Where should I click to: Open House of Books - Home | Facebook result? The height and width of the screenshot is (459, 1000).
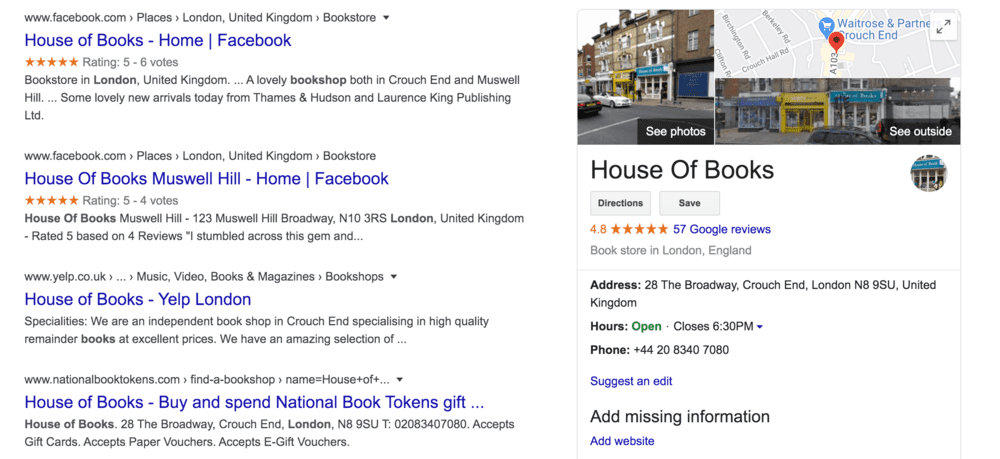click(158, 40)
